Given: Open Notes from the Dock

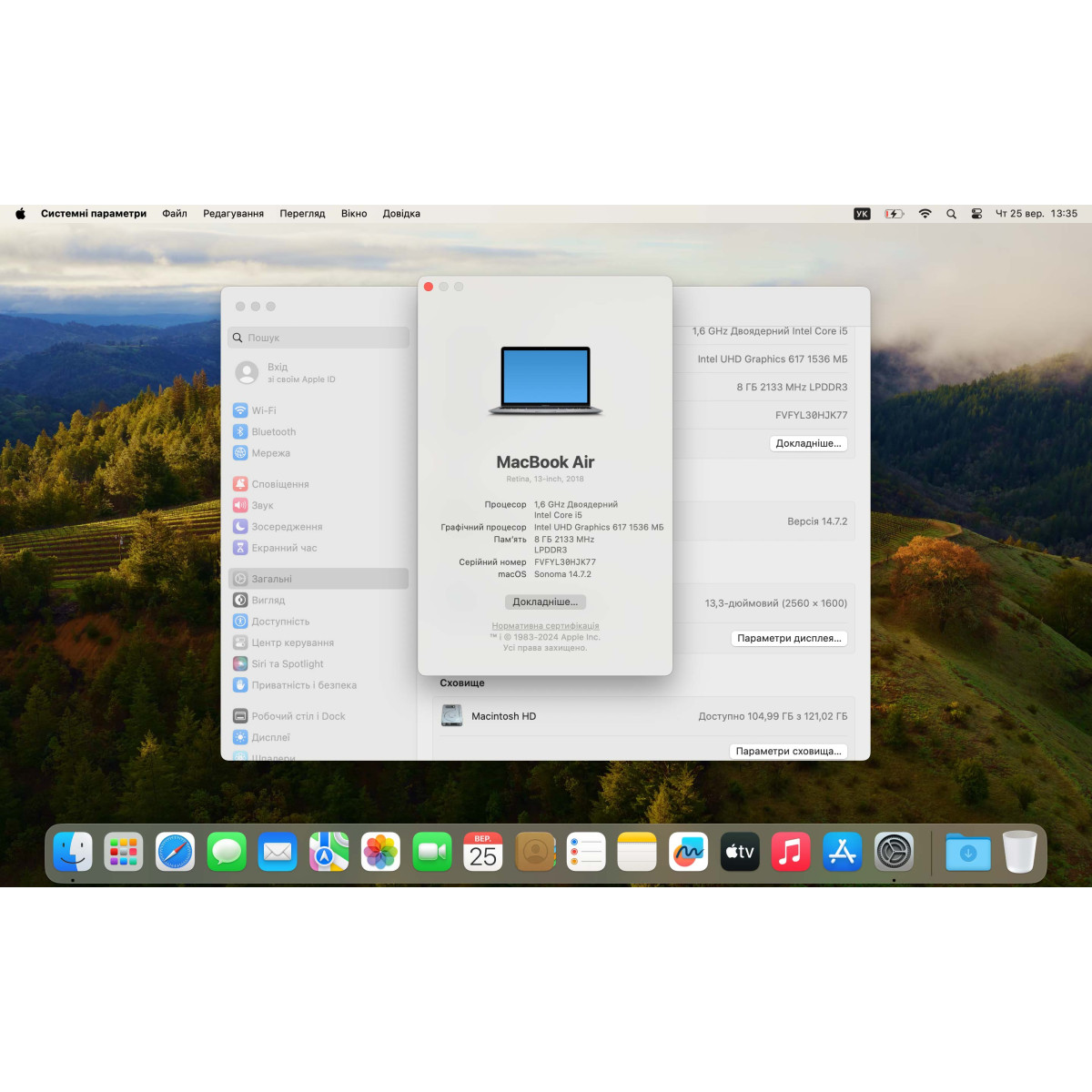Looking at the screenshot, I should [x=637, y=853].
